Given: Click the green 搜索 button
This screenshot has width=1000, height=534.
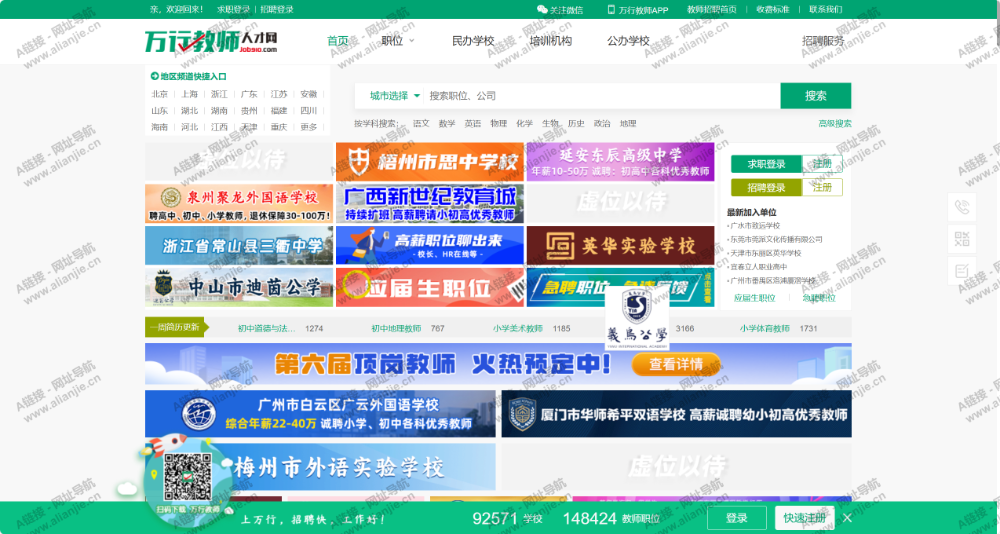Looking at the screenshot, I should pos(816,96).
